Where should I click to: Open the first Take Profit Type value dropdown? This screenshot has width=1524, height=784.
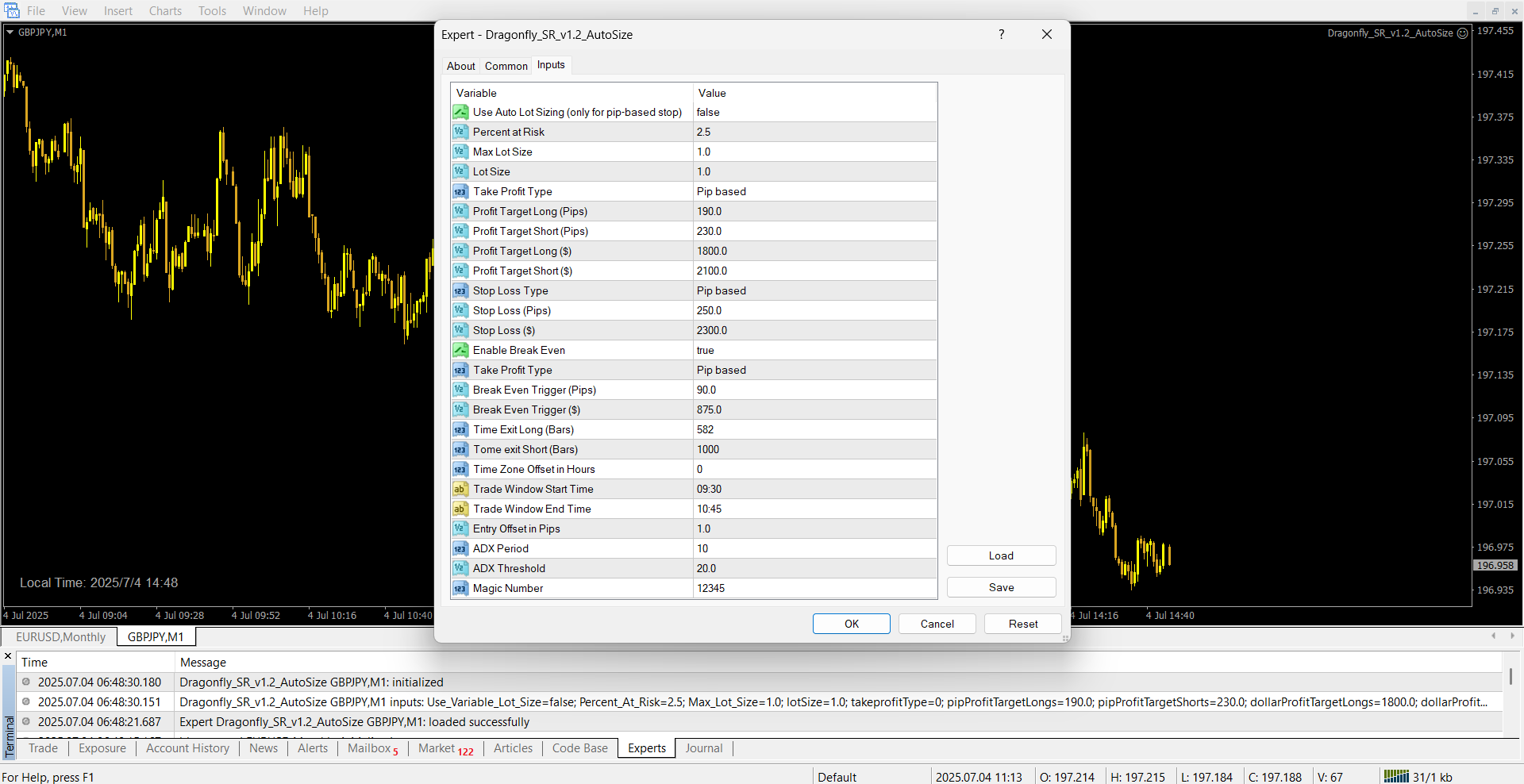(x=814, y=191)
